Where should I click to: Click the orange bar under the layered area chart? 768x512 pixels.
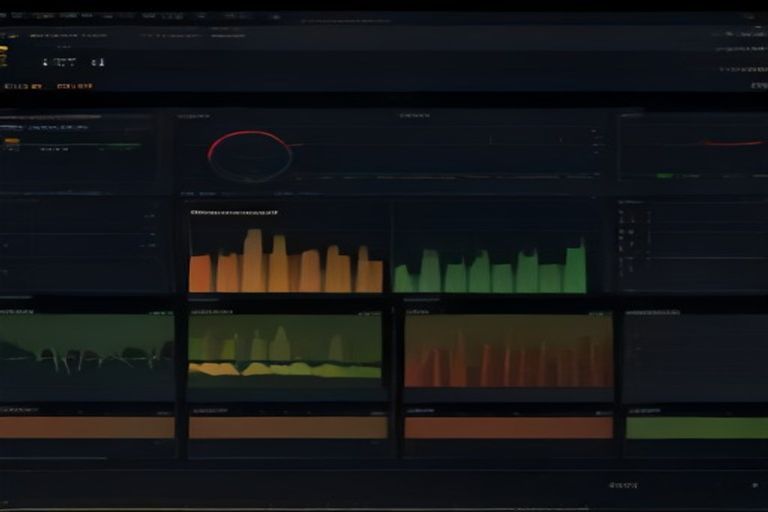pos(288,428)
